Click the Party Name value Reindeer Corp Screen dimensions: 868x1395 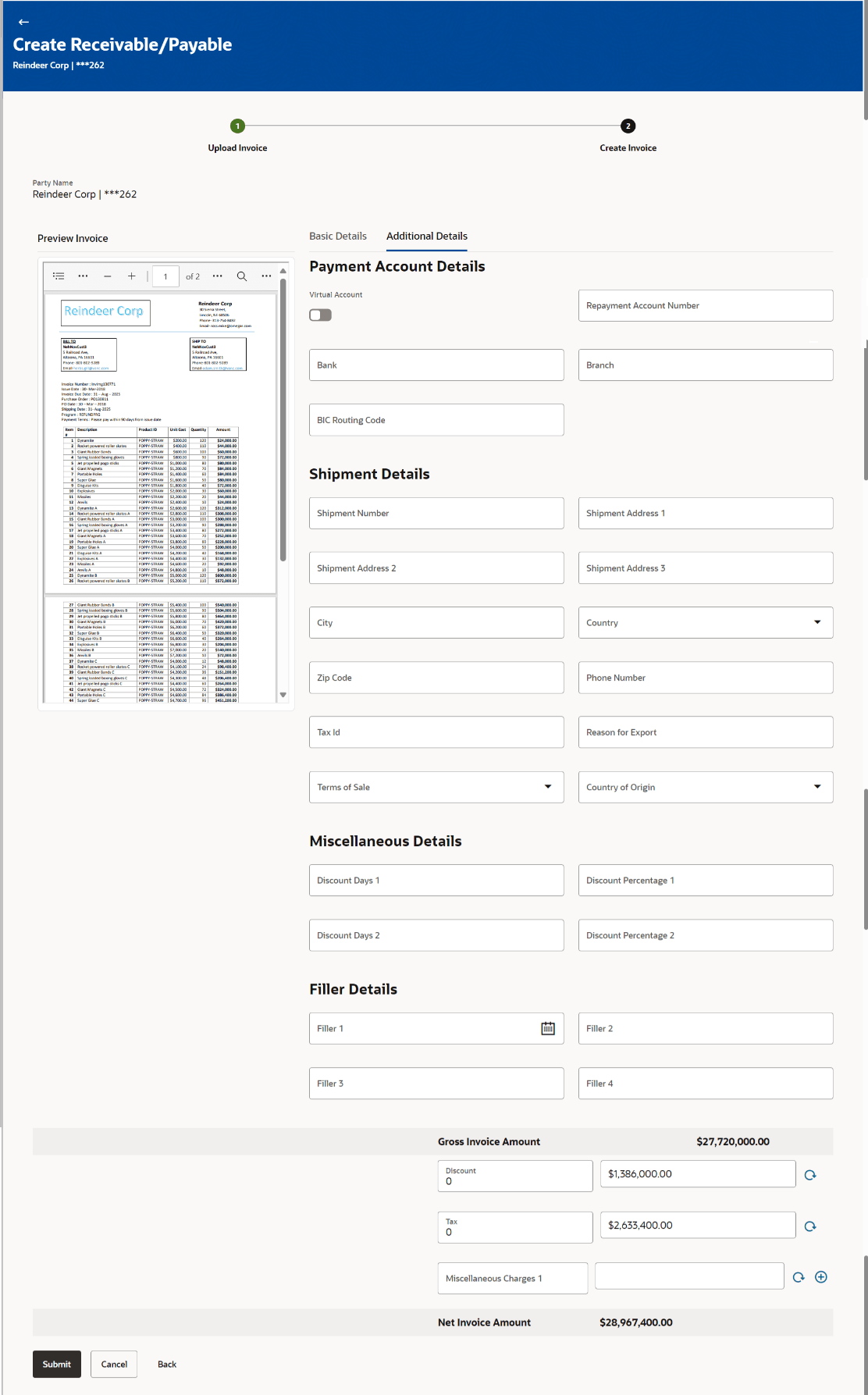pyautogui.click(x=84, y=194)
